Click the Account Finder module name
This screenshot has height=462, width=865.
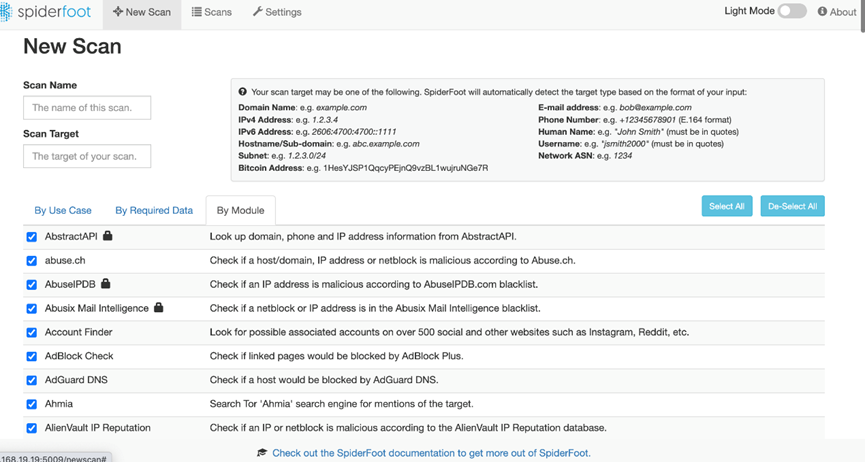click(78, 332)
